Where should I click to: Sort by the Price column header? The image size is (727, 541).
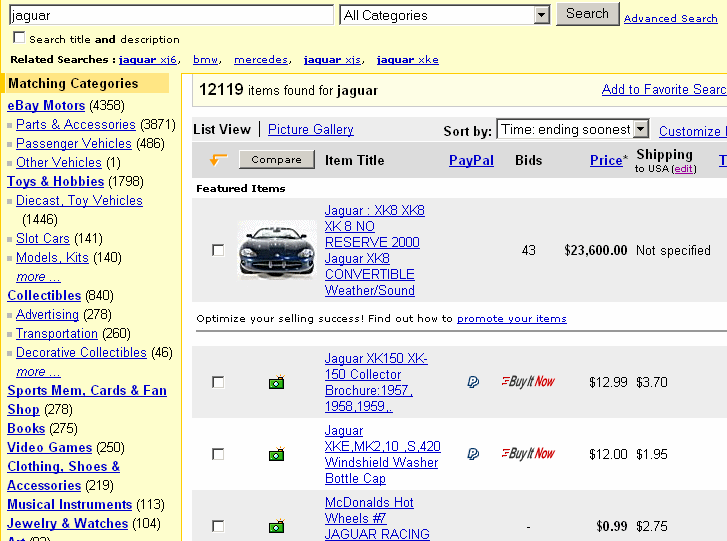tap(606, 160)
